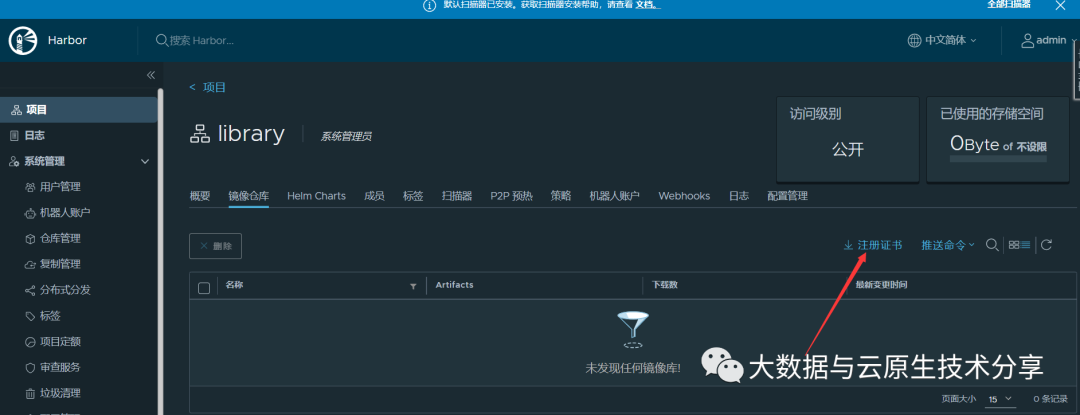Collapse the 系统管理 section chevron
Screen dimensions: 1080x415
145,162
